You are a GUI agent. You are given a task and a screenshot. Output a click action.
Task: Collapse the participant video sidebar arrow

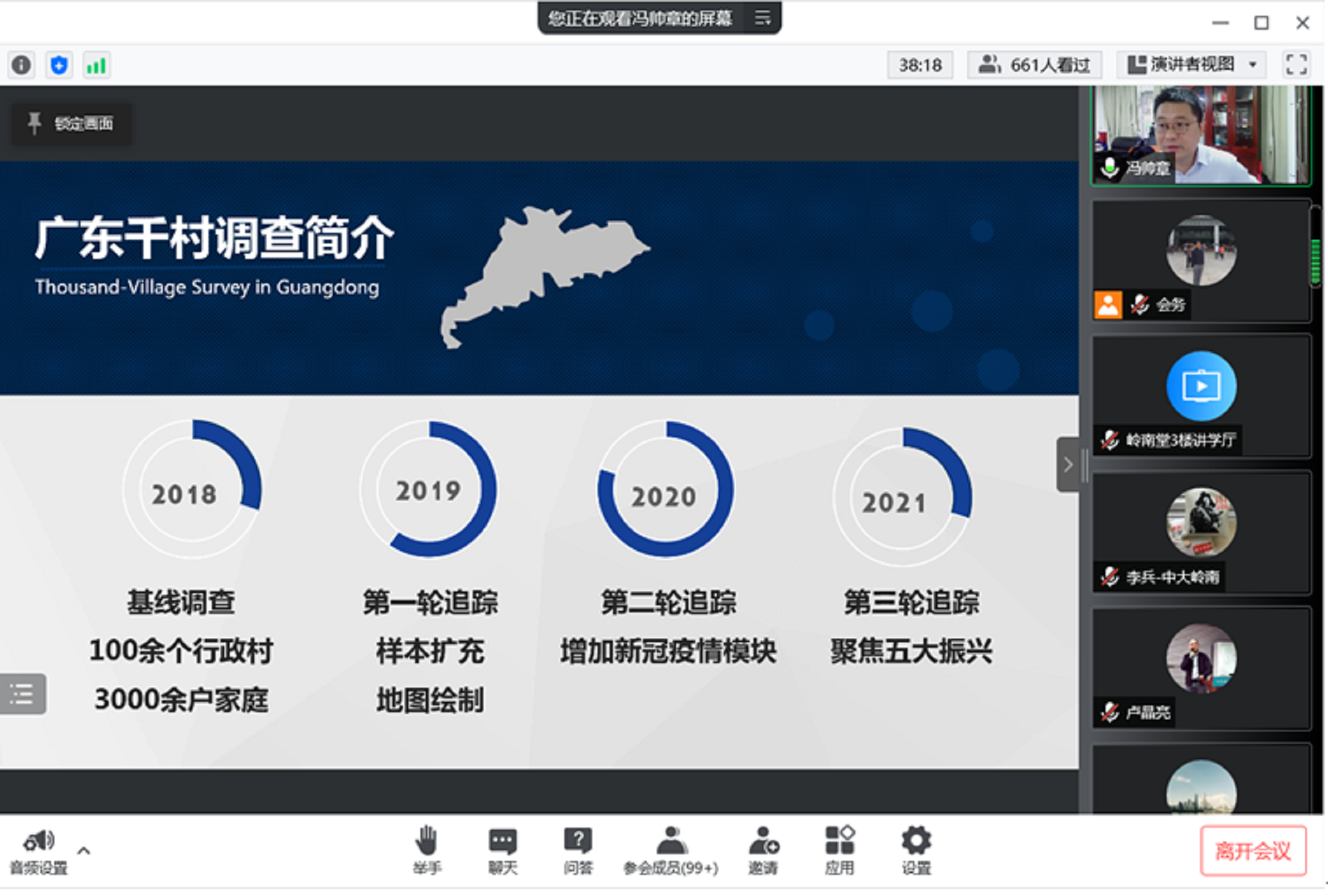(1068, 465)
